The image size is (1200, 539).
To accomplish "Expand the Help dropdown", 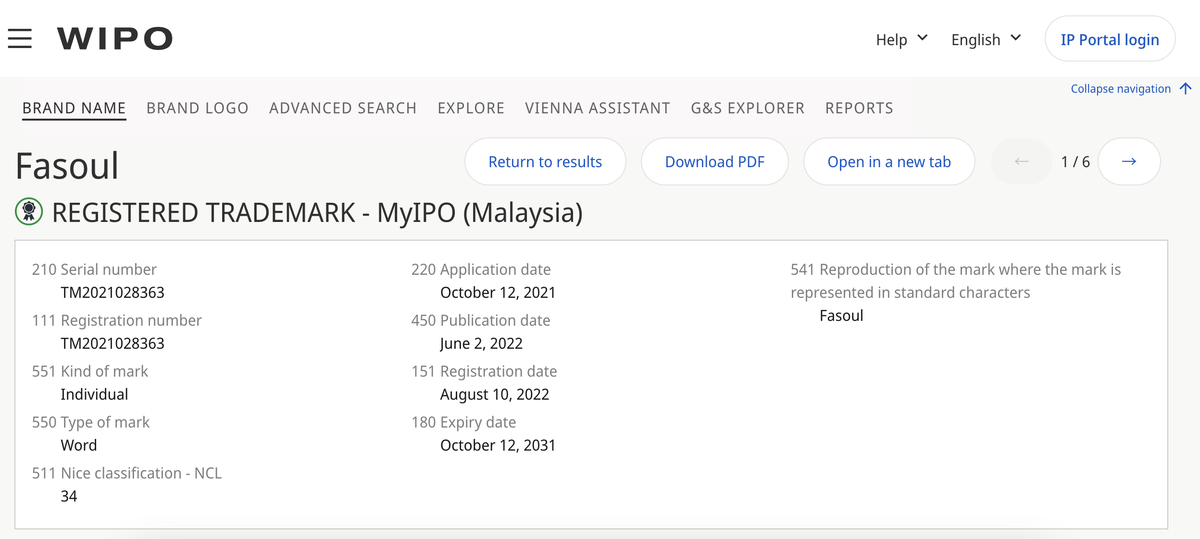I will [x=901, y=39].
